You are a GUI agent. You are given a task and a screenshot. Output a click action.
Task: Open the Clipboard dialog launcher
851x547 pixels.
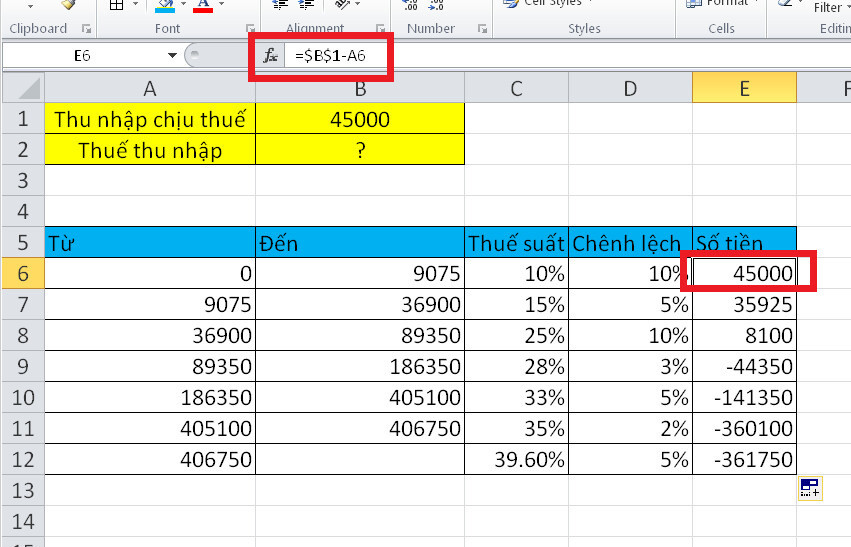coord(86,29)
